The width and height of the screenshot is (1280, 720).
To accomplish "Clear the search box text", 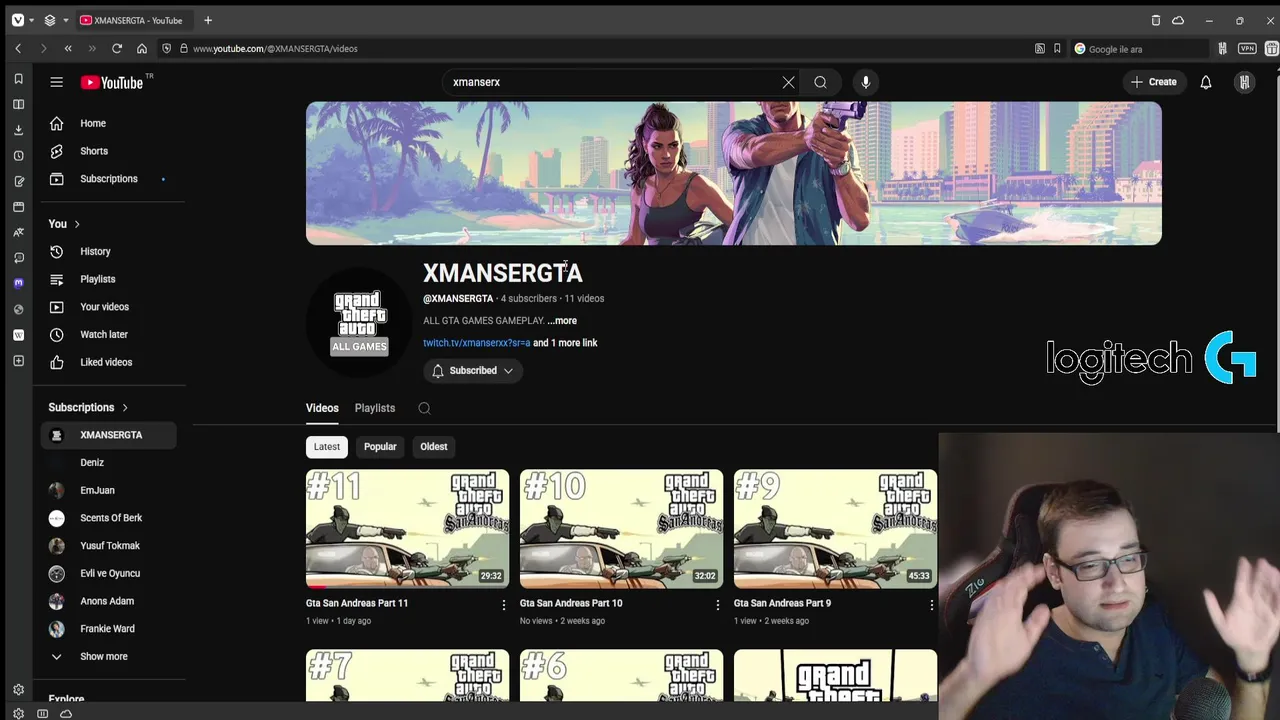I will 788,82.
